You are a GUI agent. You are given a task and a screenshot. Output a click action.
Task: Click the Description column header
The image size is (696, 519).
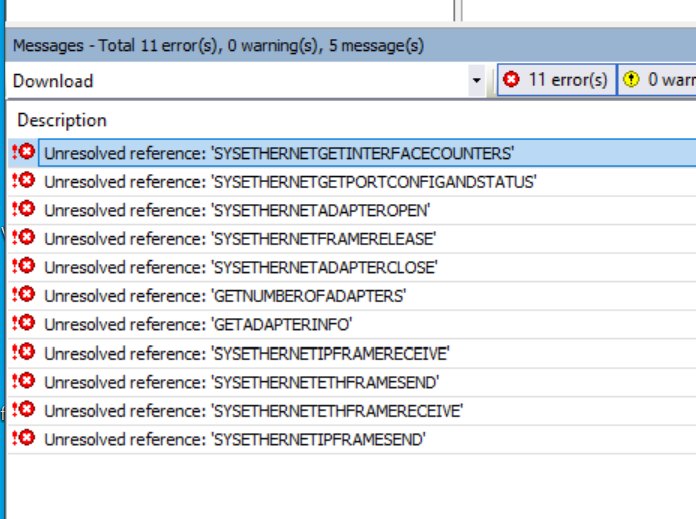coord(62,120)
